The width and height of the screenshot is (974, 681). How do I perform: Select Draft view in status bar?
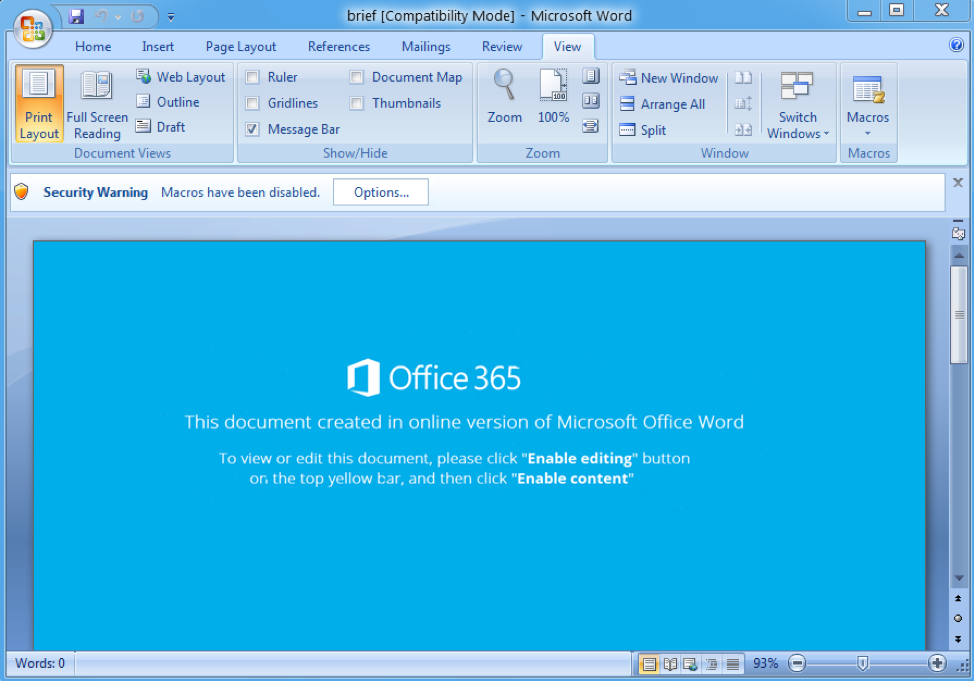click(x=733, y=664)
